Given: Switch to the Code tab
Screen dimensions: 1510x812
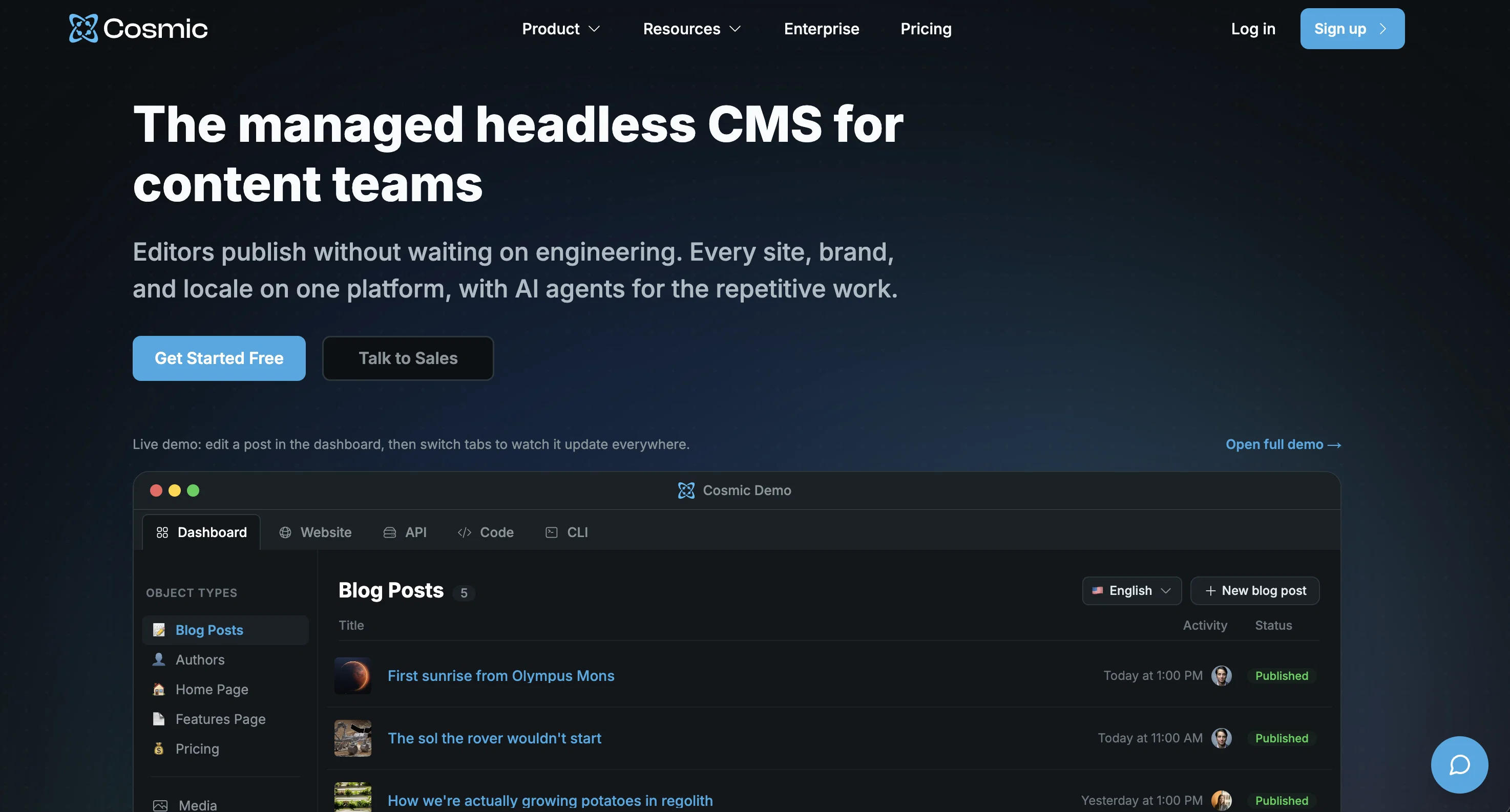Looking at the screenshot, I should tap(486, 532).
